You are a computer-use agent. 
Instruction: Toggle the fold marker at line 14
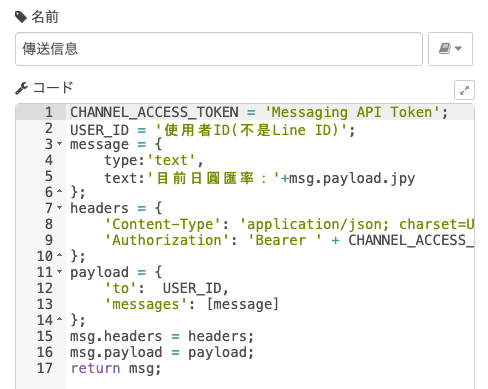(60, 319)
